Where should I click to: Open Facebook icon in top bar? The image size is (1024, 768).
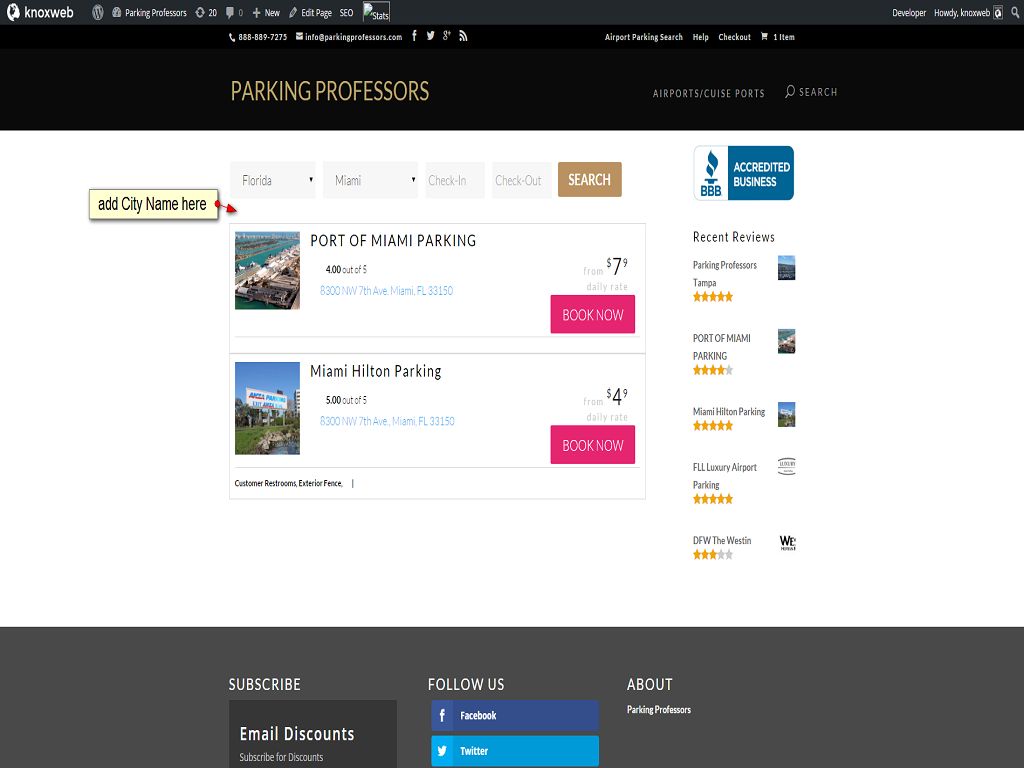pyautogui.click(x=414, y=36)
